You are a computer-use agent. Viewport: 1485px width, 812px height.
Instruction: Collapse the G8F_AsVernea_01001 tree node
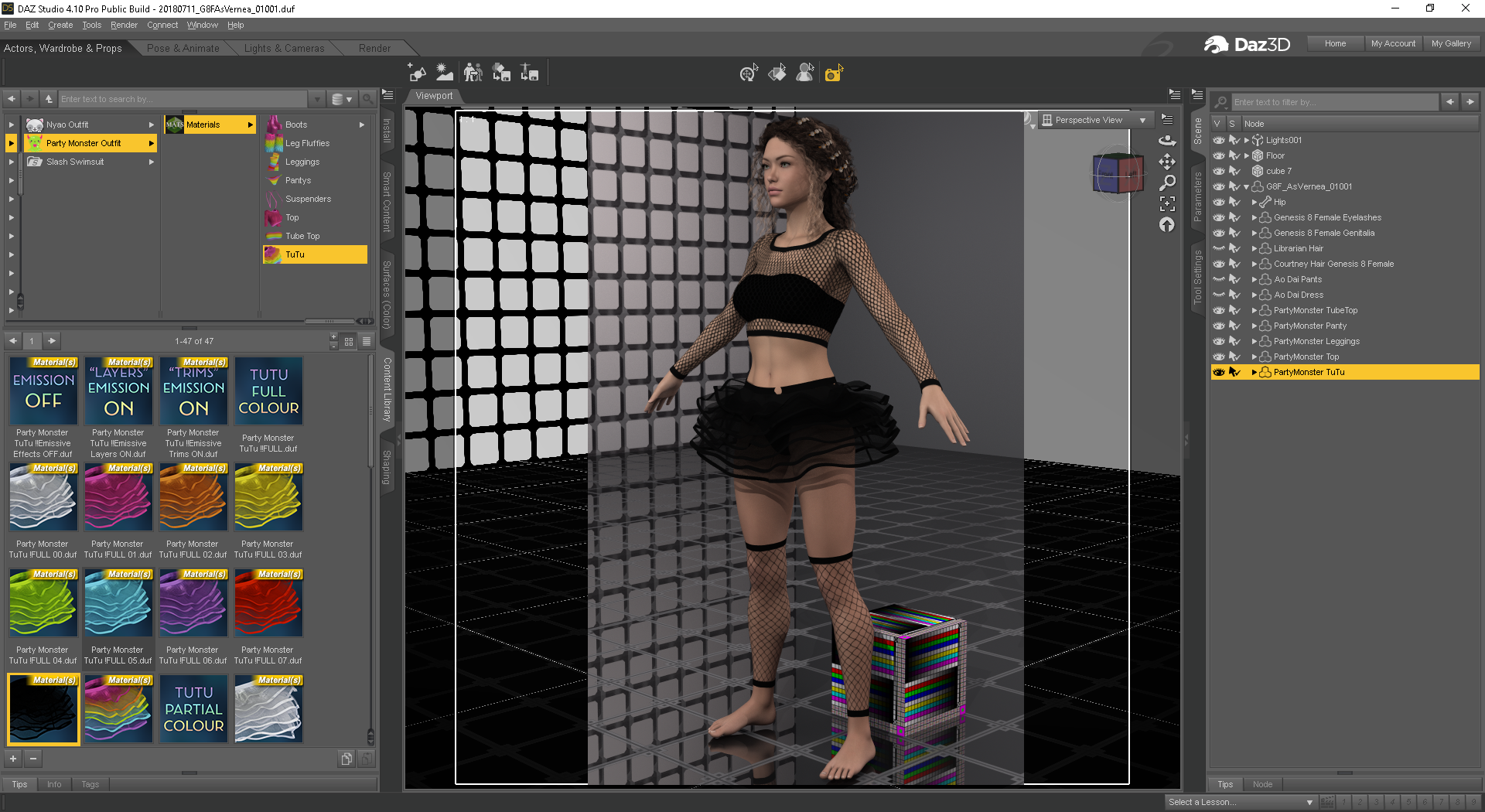point(1246,186)
